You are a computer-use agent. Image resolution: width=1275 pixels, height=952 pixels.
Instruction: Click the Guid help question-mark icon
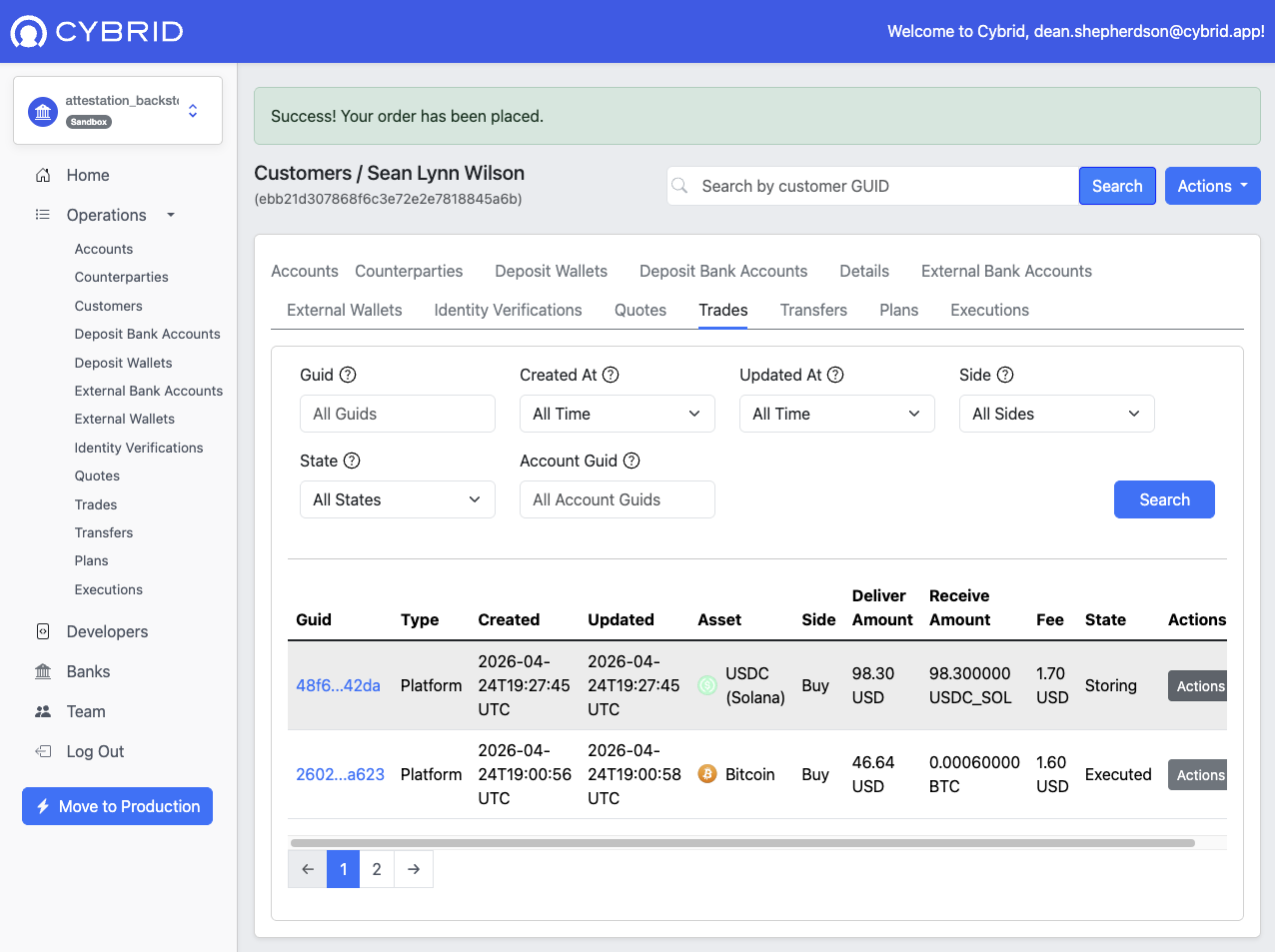348,375
